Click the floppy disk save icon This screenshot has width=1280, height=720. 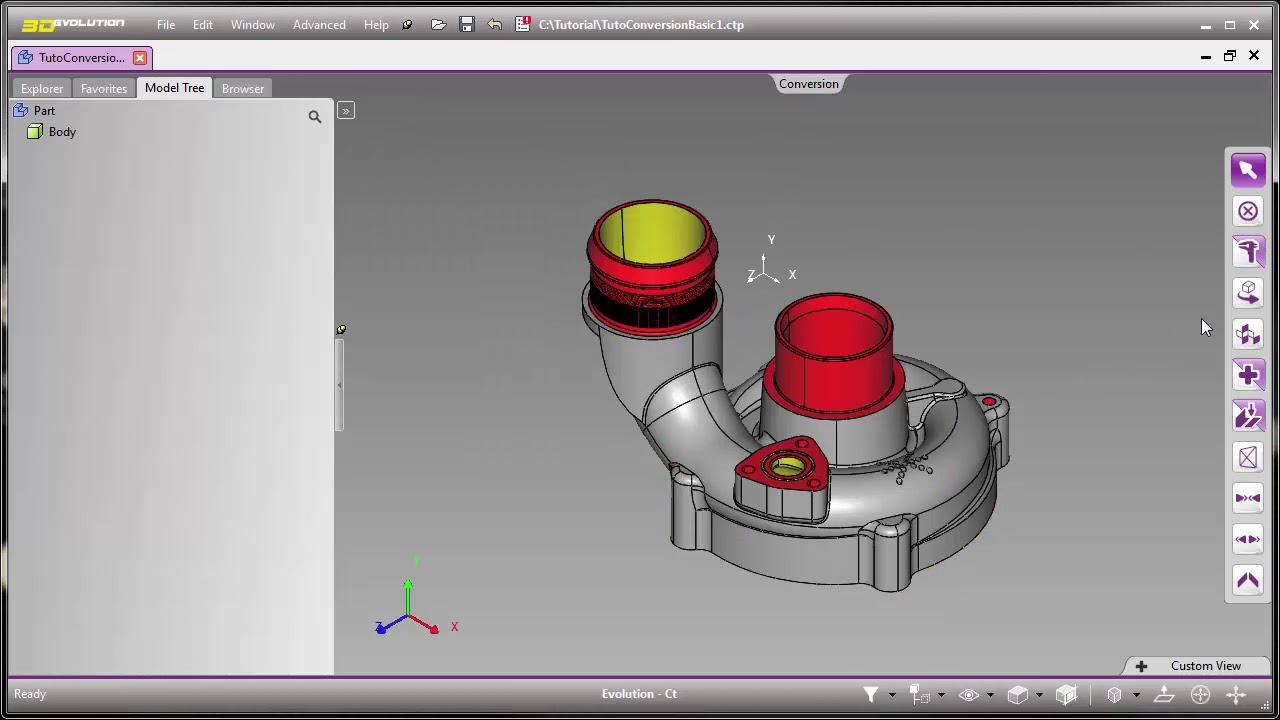tap(466, 25)
